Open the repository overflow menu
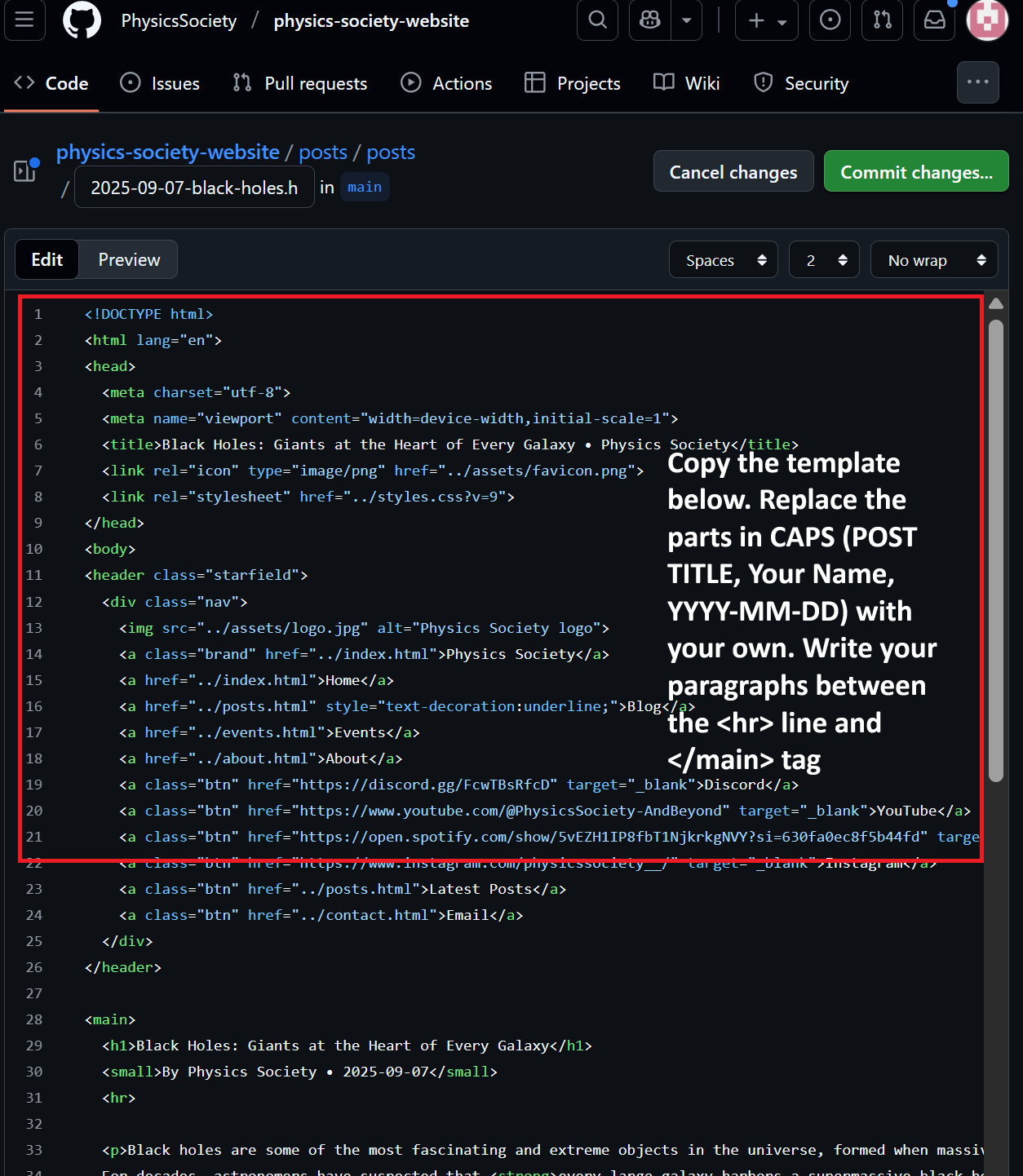Screen dimensions: 1023x1176 [977, 82]
